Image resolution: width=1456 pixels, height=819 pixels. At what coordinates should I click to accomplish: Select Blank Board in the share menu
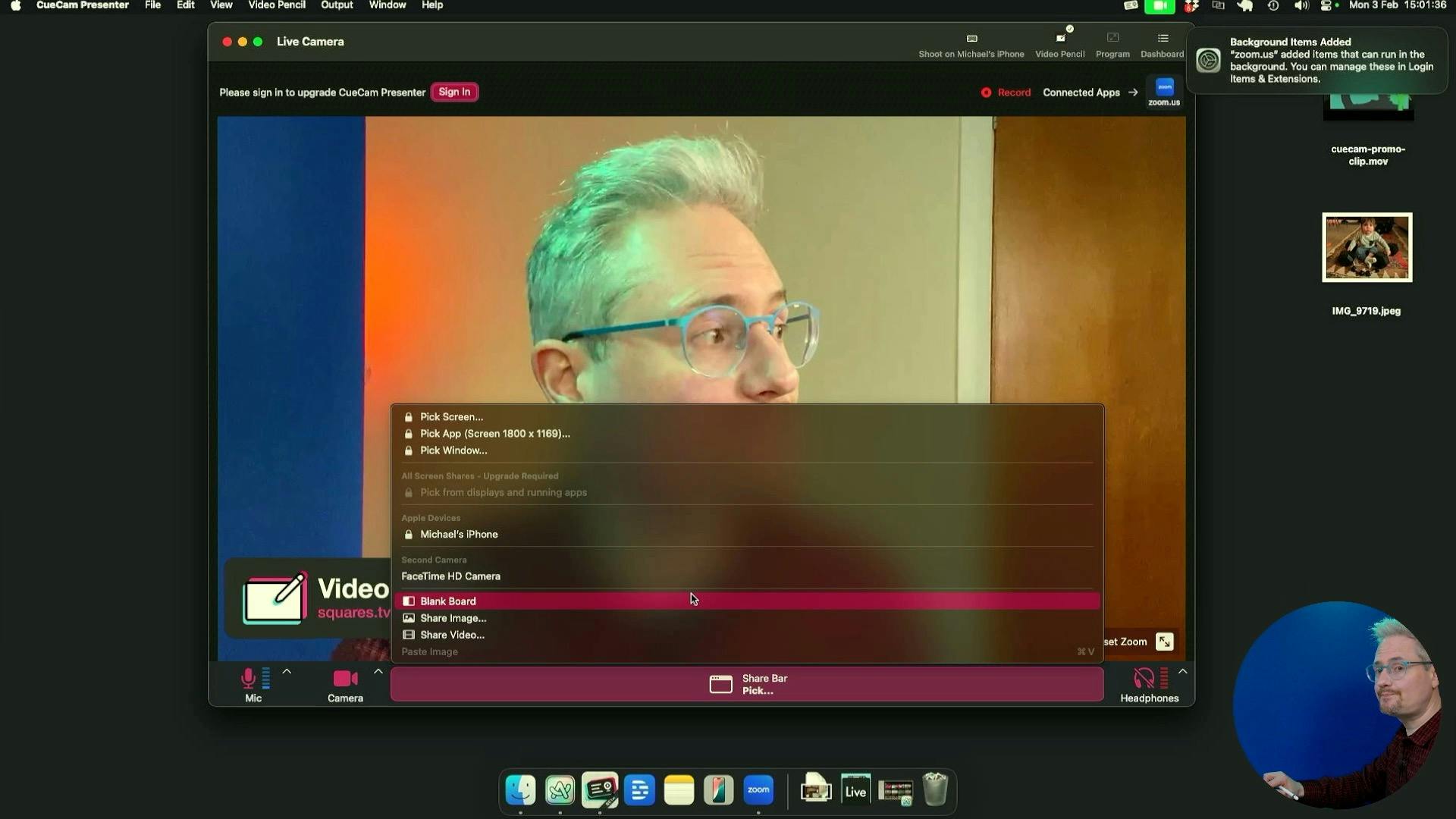point(747,601)
